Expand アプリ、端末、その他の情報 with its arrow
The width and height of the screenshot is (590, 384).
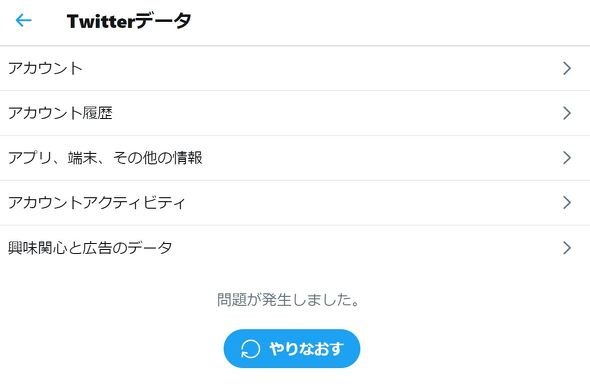[567, 158]
